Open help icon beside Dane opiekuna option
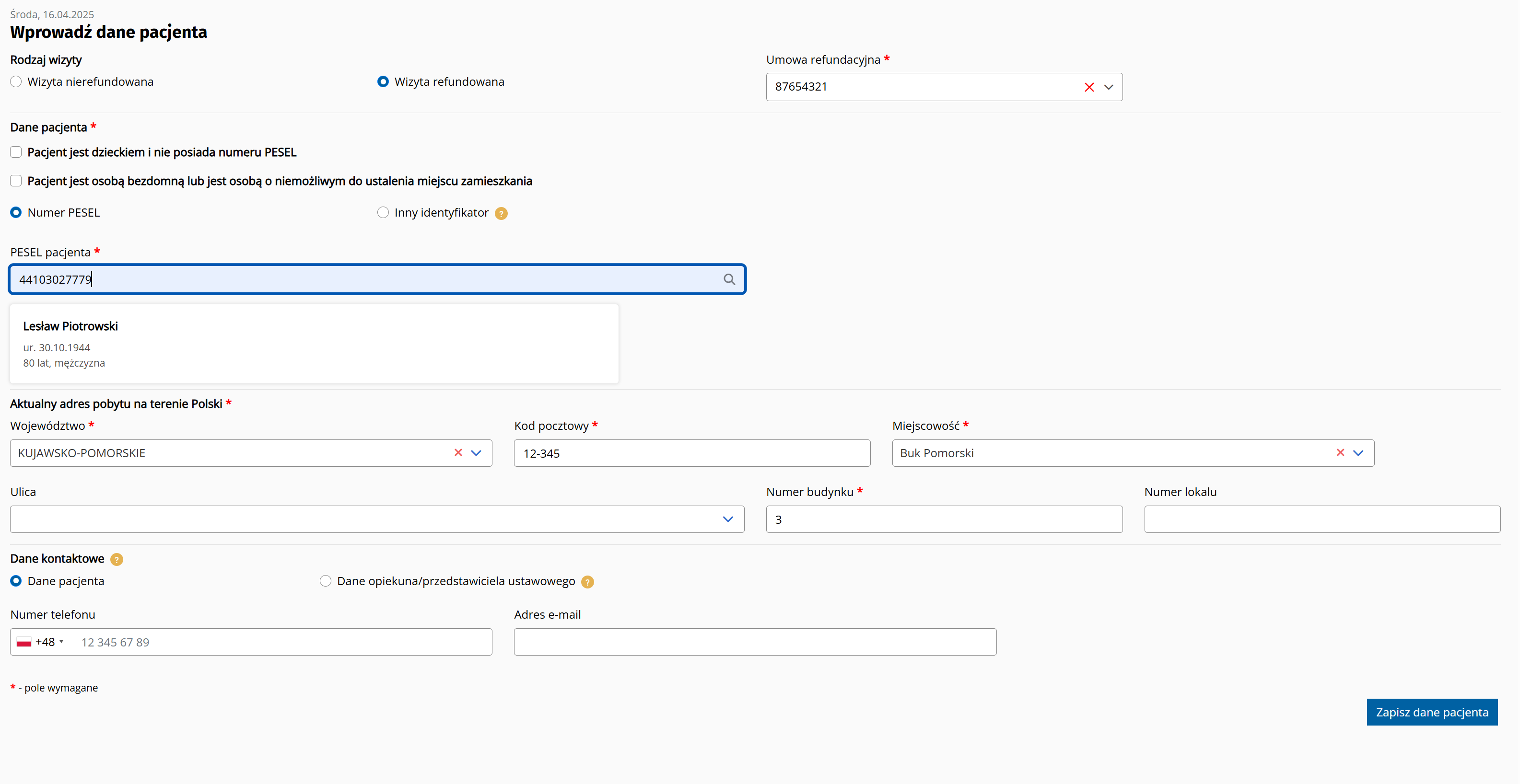 (587, 582)
